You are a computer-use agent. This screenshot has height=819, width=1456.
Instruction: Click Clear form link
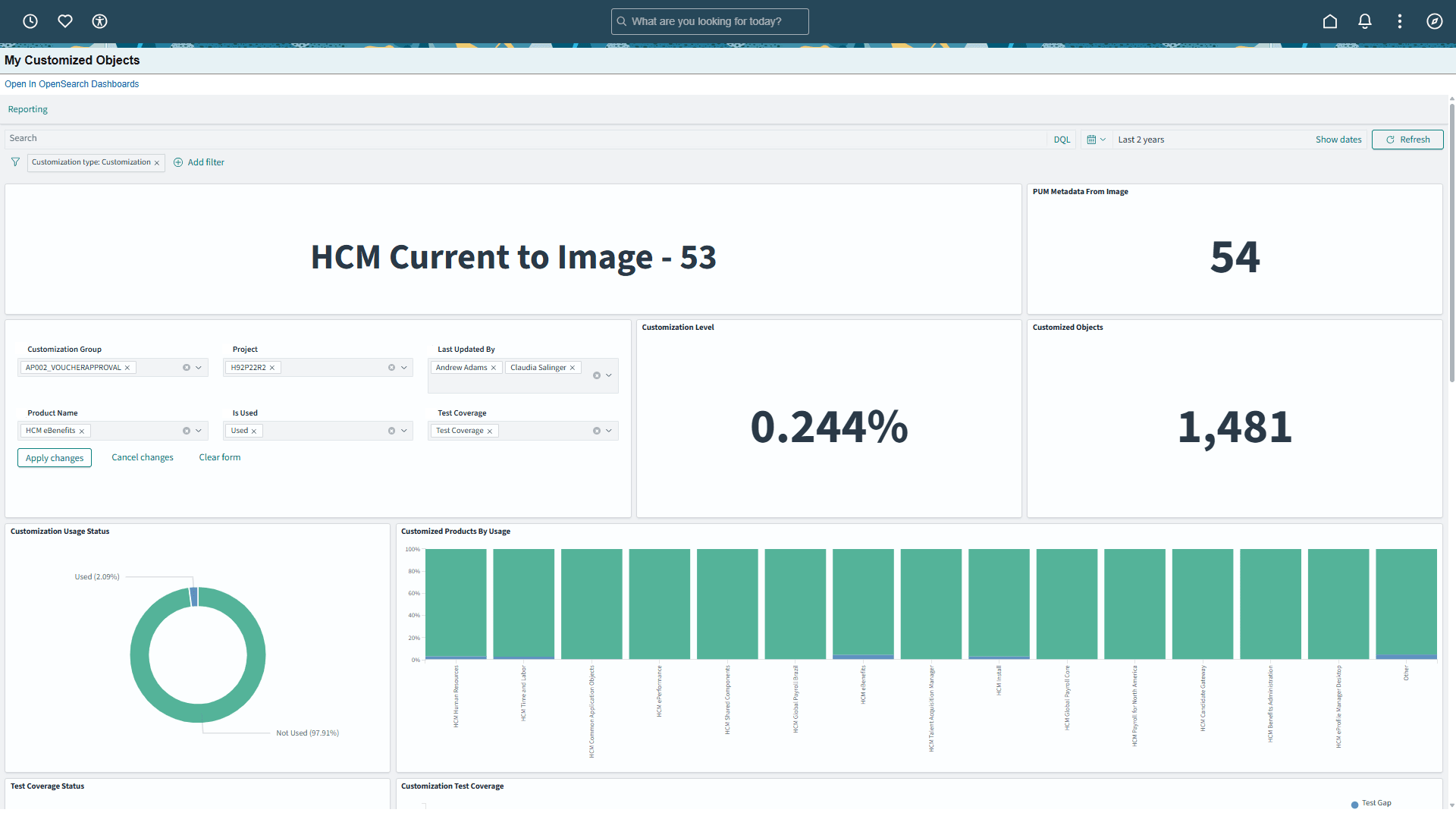click(220, 457)
